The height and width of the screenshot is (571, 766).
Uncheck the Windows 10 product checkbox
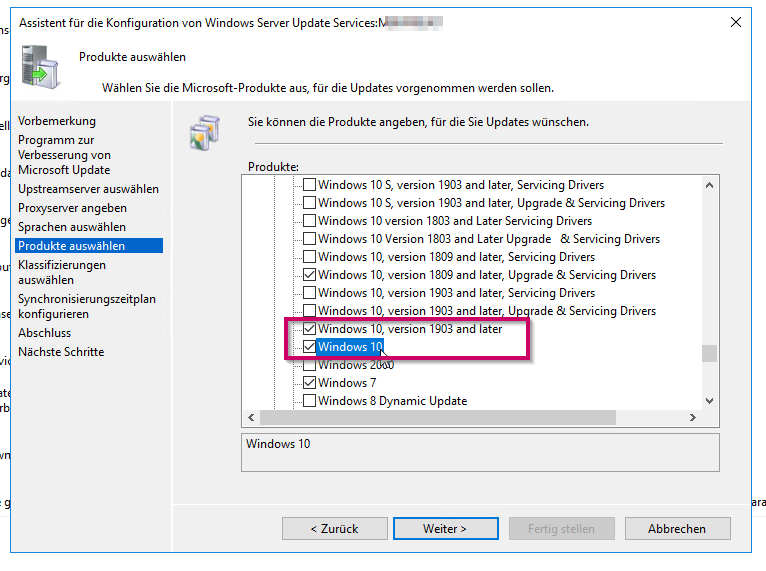[x=309, y=347]
